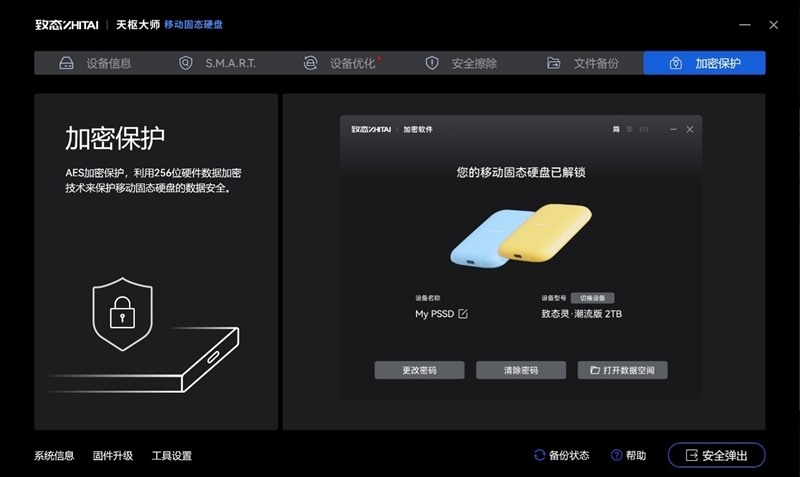Go to the 安全擦除 tab
This screenshot has height=477, width=800.
tap(461, 63)
